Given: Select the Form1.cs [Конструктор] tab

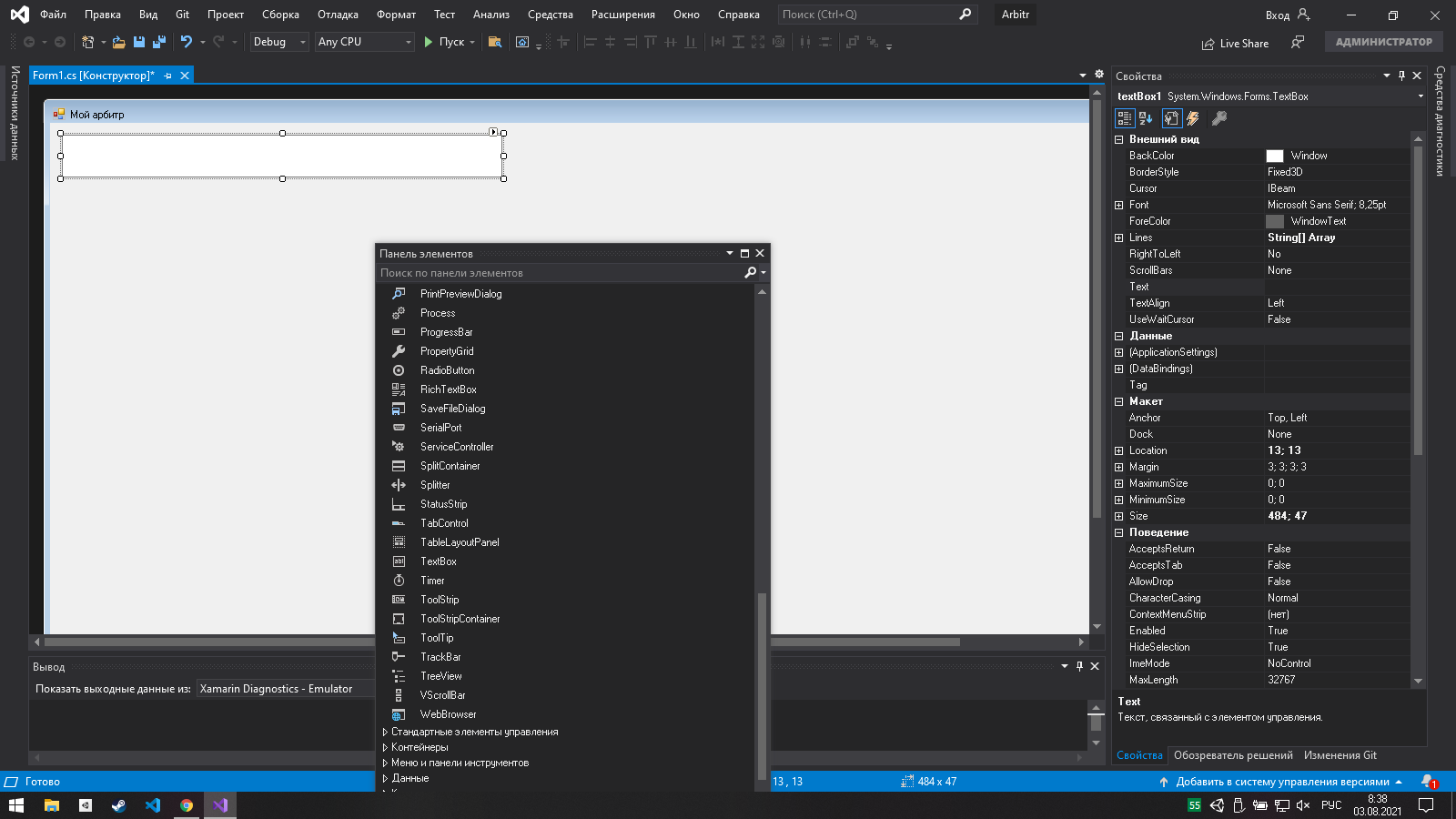Looking at the screenshot, I should pos(94,76).
